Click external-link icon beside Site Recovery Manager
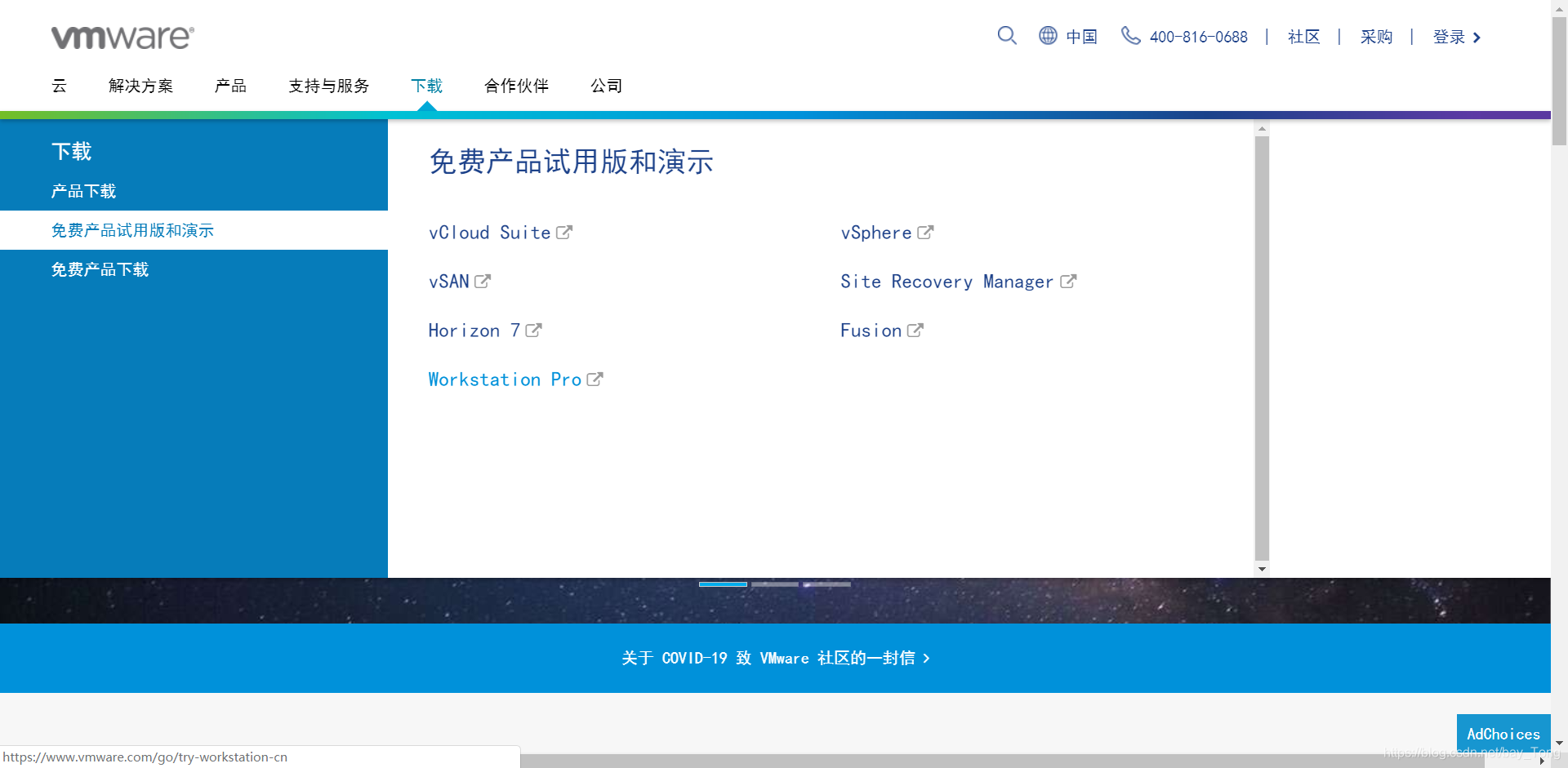The image size is (1568, 768). pyautogui.click(x=1068, y=282)
